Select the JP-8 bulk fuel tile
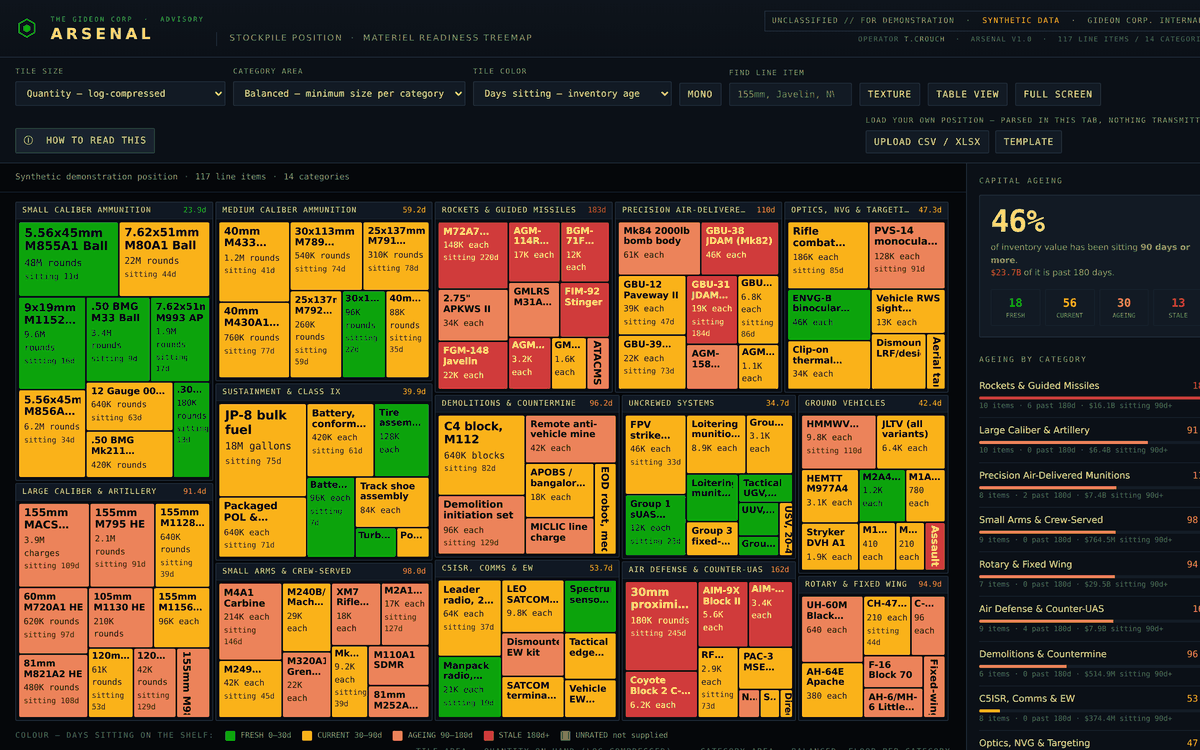The image size is (1200, 750). (262, 449)
